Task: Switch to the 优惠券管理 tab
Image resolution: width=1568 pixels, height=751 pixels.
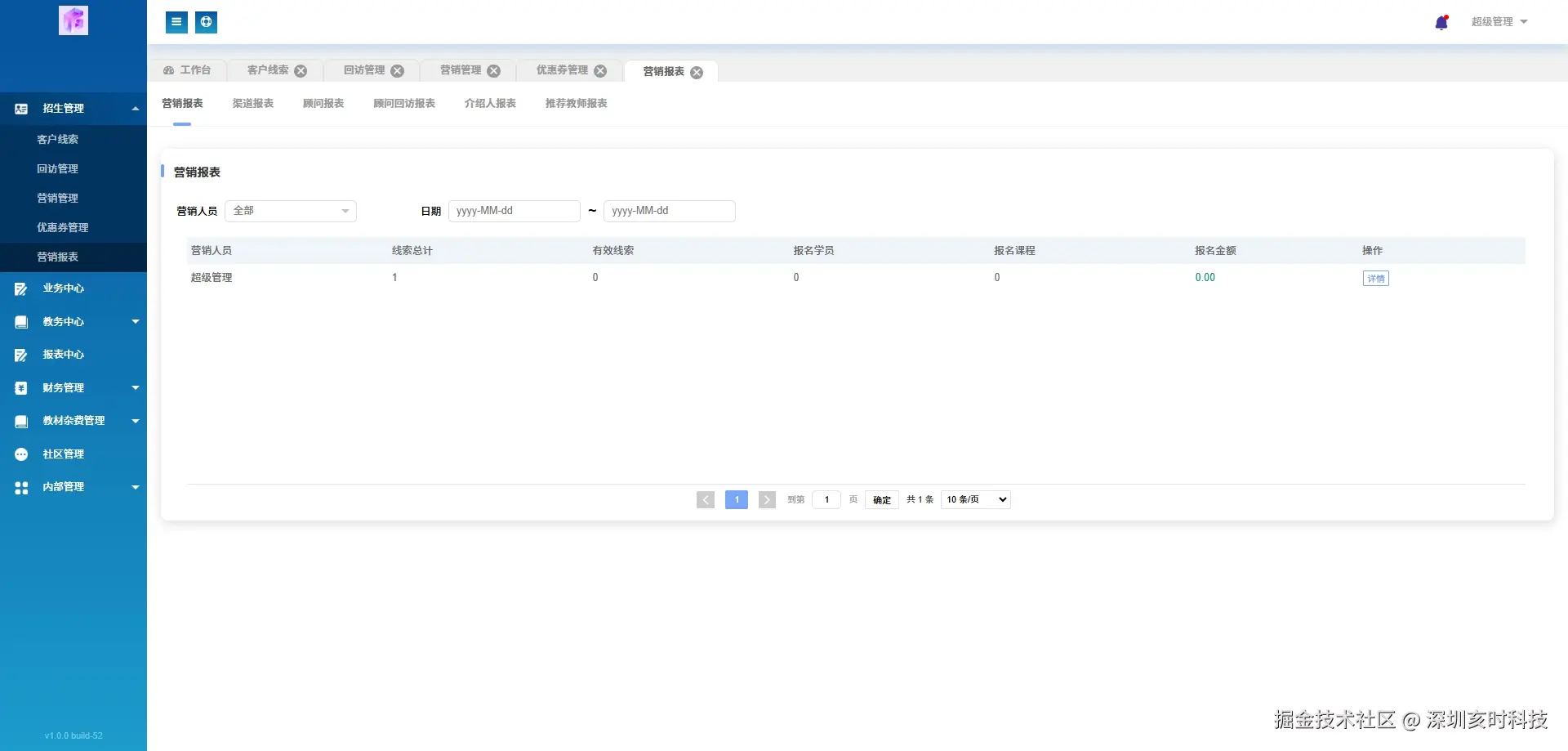Action: point(562,70)
